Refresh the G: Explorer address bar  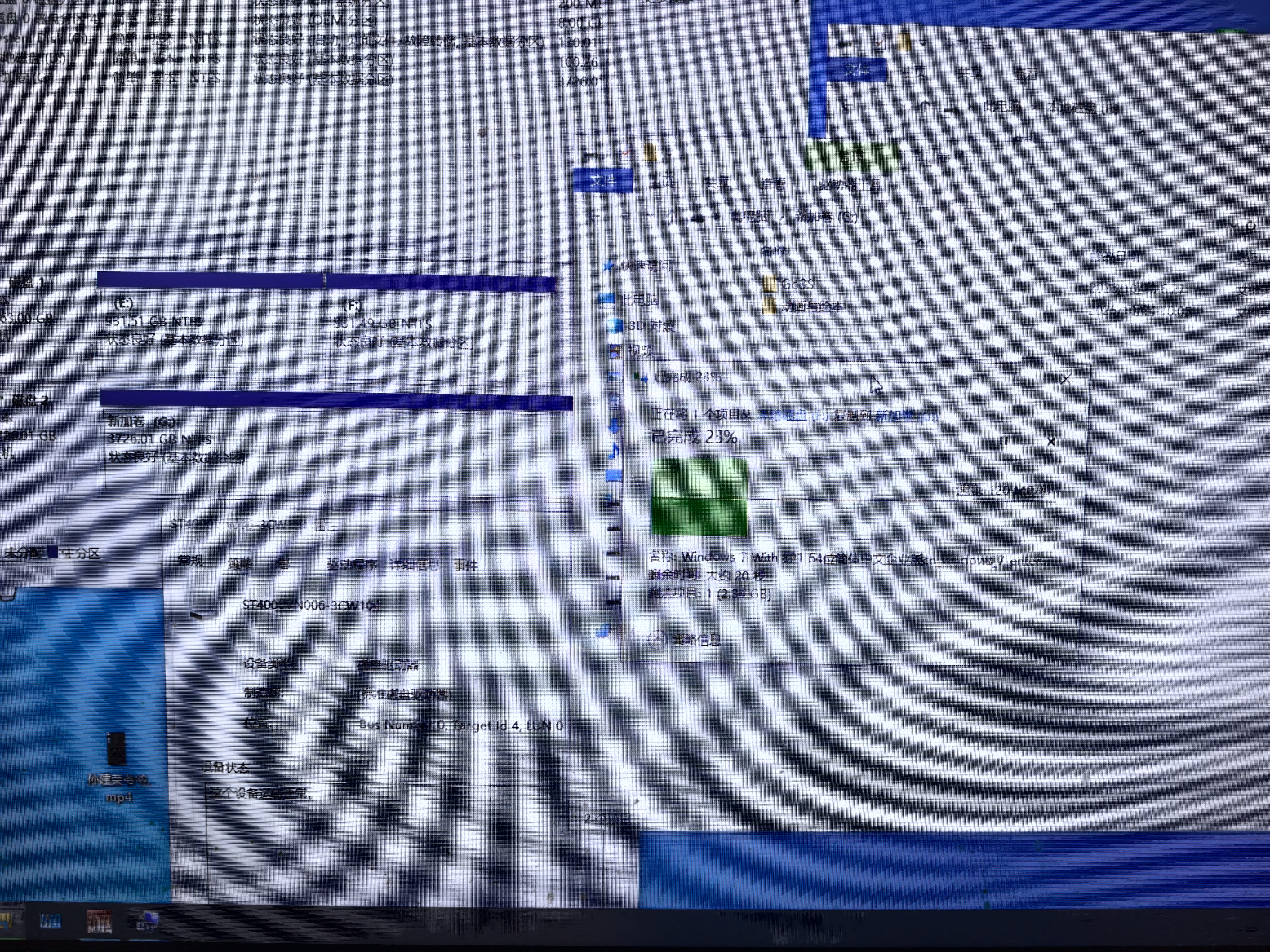1251,226
